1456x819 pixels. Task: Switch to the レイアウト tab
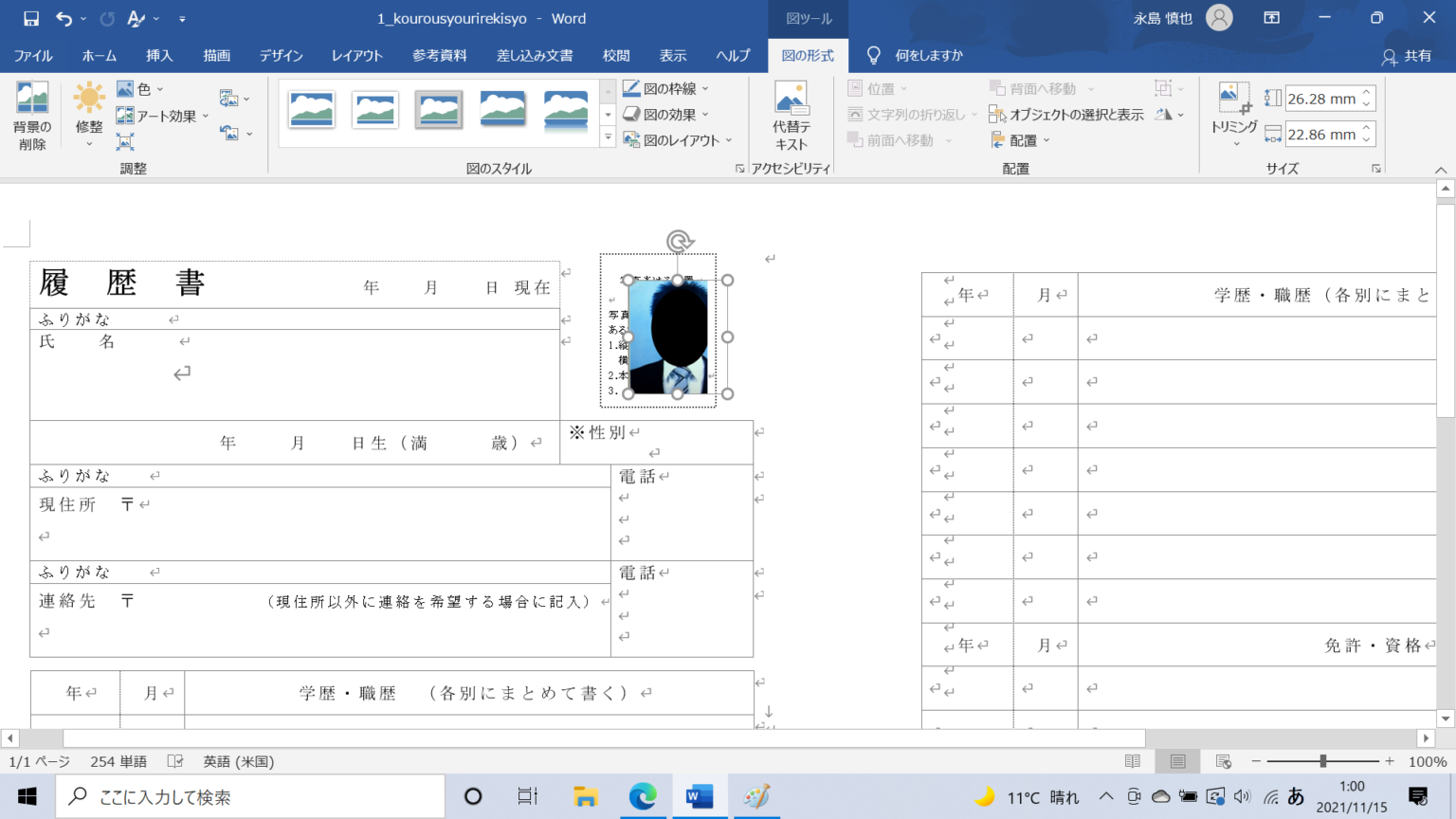coord(357,55)
